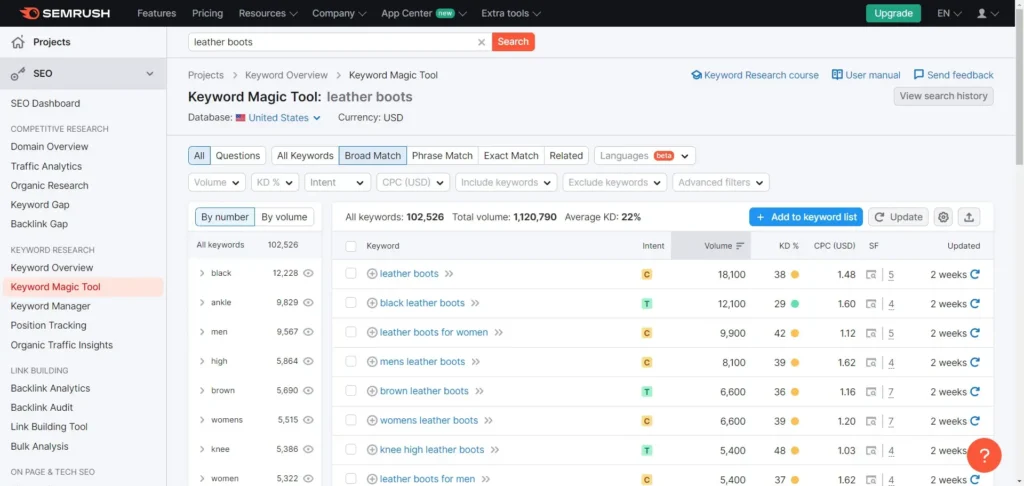
Task: Check the 'leather boots for women' checkbox
Action: click(x=351, y=332)
